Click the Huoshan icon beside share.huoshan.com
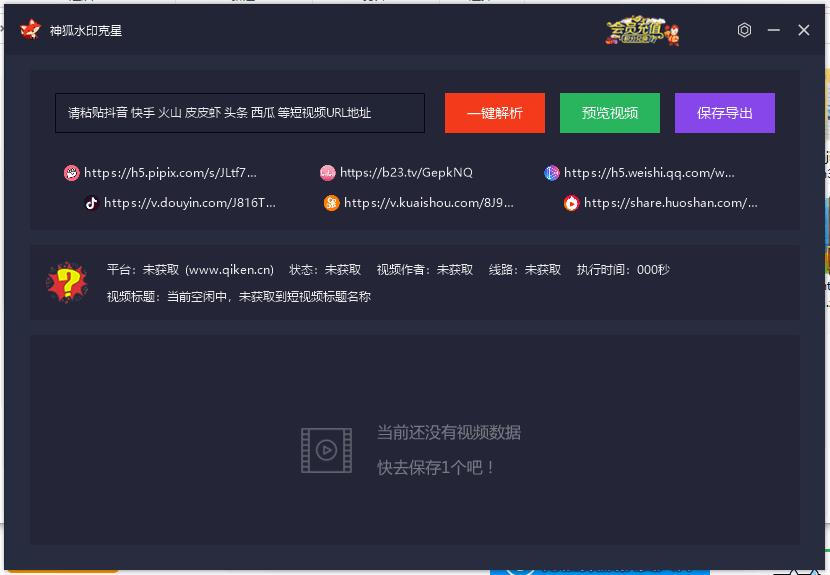The image size is (830, 575). tap(571, 203)
